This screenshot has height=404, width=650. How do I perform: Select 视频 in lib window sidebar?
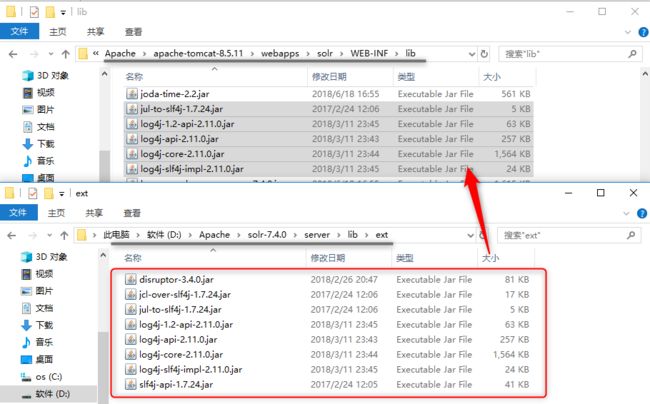click(x=39, y=92)
